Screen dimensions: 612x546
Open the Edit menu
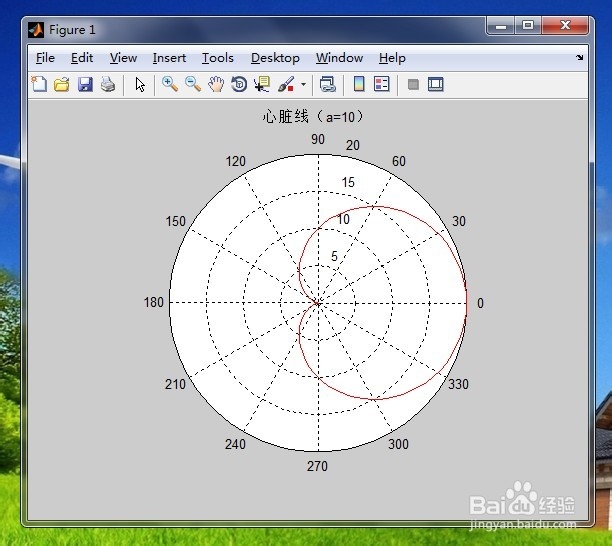point(82,58)
